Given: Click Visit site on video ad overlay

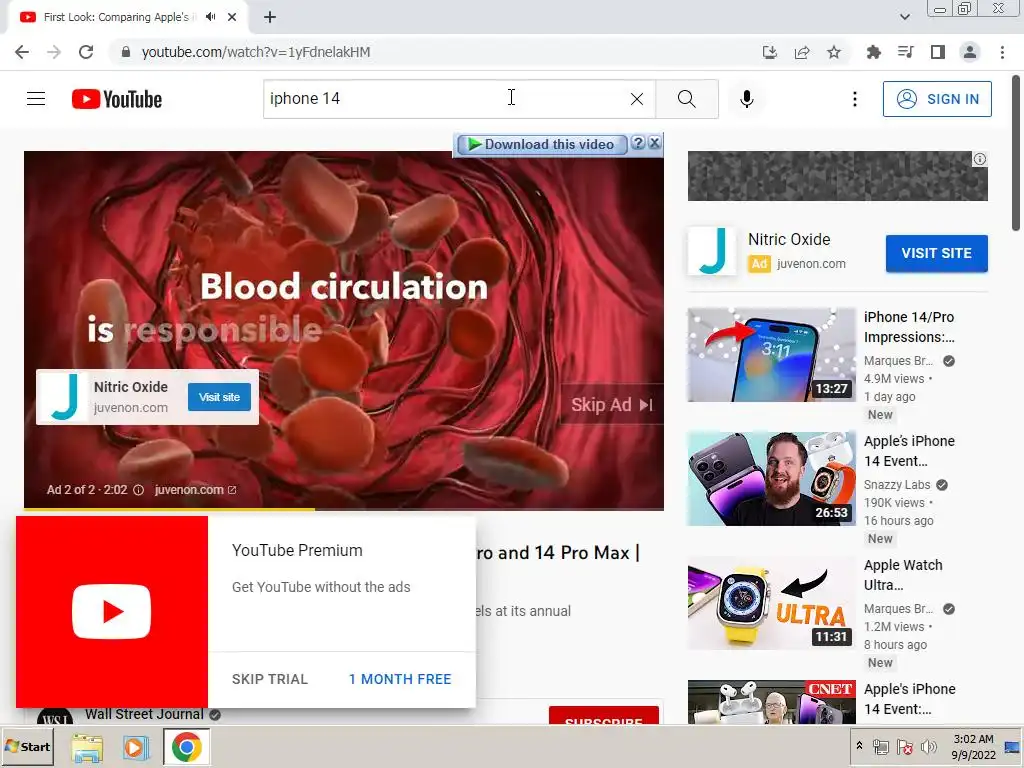Looking at the screenshot, I should (x=219, y=397).
